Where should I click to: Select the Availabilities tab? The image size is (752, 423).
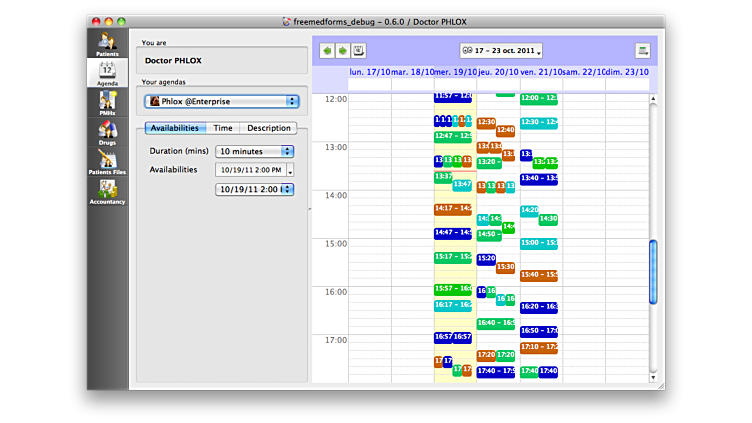click(x=176, y=128)
